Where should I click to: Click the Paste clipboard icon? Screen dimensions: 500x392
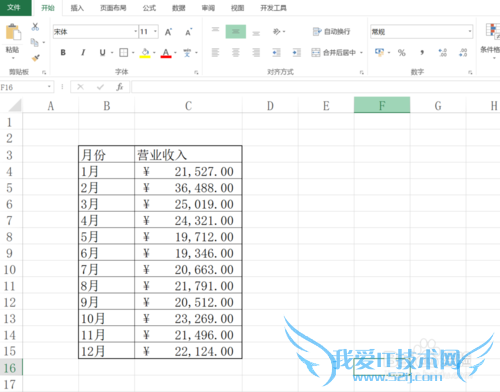tap(13, 32)
